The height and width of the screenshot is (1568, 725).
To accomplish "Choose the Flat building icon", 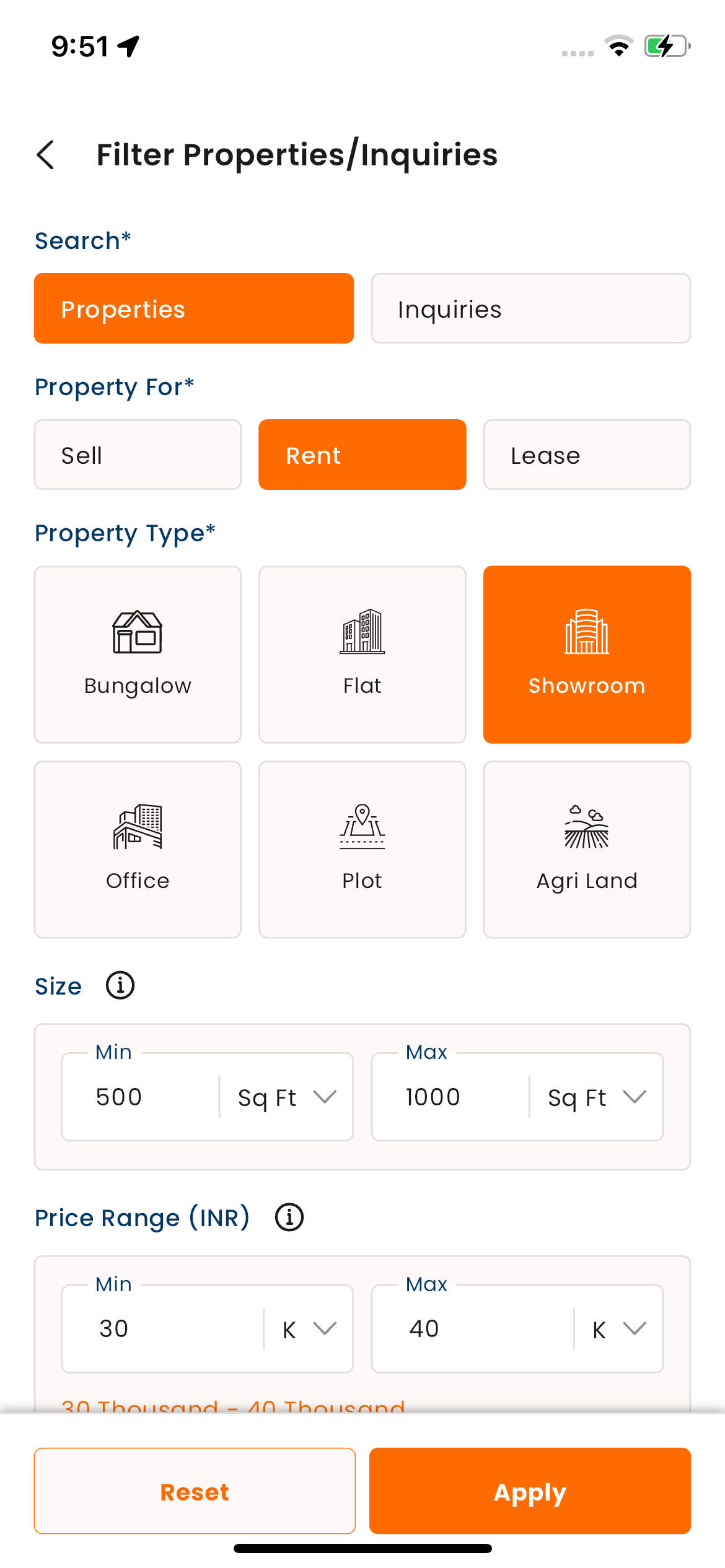I will coord(362,632).
